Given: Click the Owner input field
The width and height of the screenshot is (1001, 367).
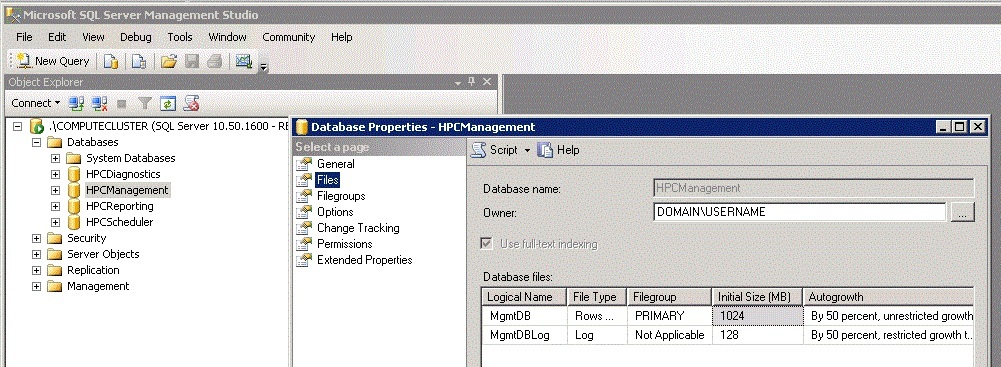Looking at the screenshot, I should [x=800, y=212].
